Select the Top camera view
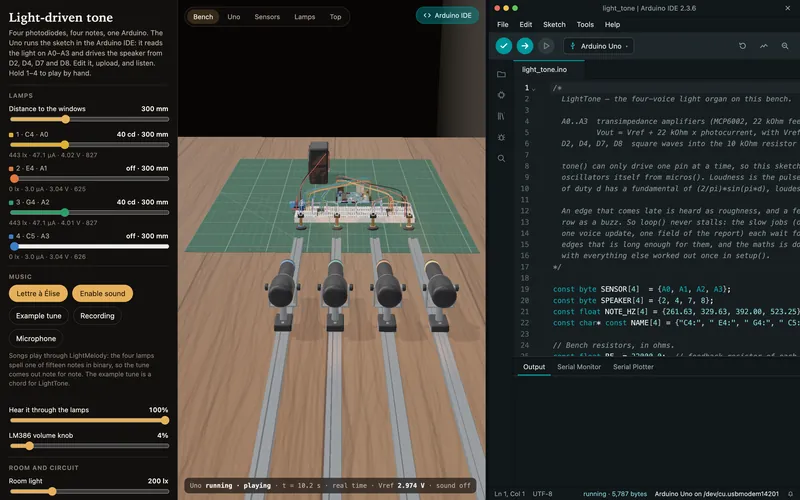Image resolution: width=800 pixels, height=500 pixels. click(x=335, y=17)
